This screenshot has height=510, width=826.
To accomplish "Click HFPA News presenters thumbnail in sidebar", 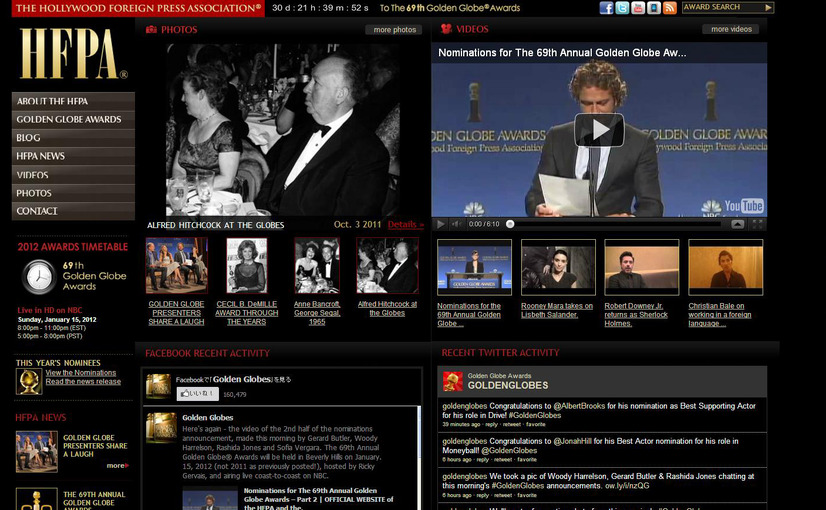I will [37, 452].
